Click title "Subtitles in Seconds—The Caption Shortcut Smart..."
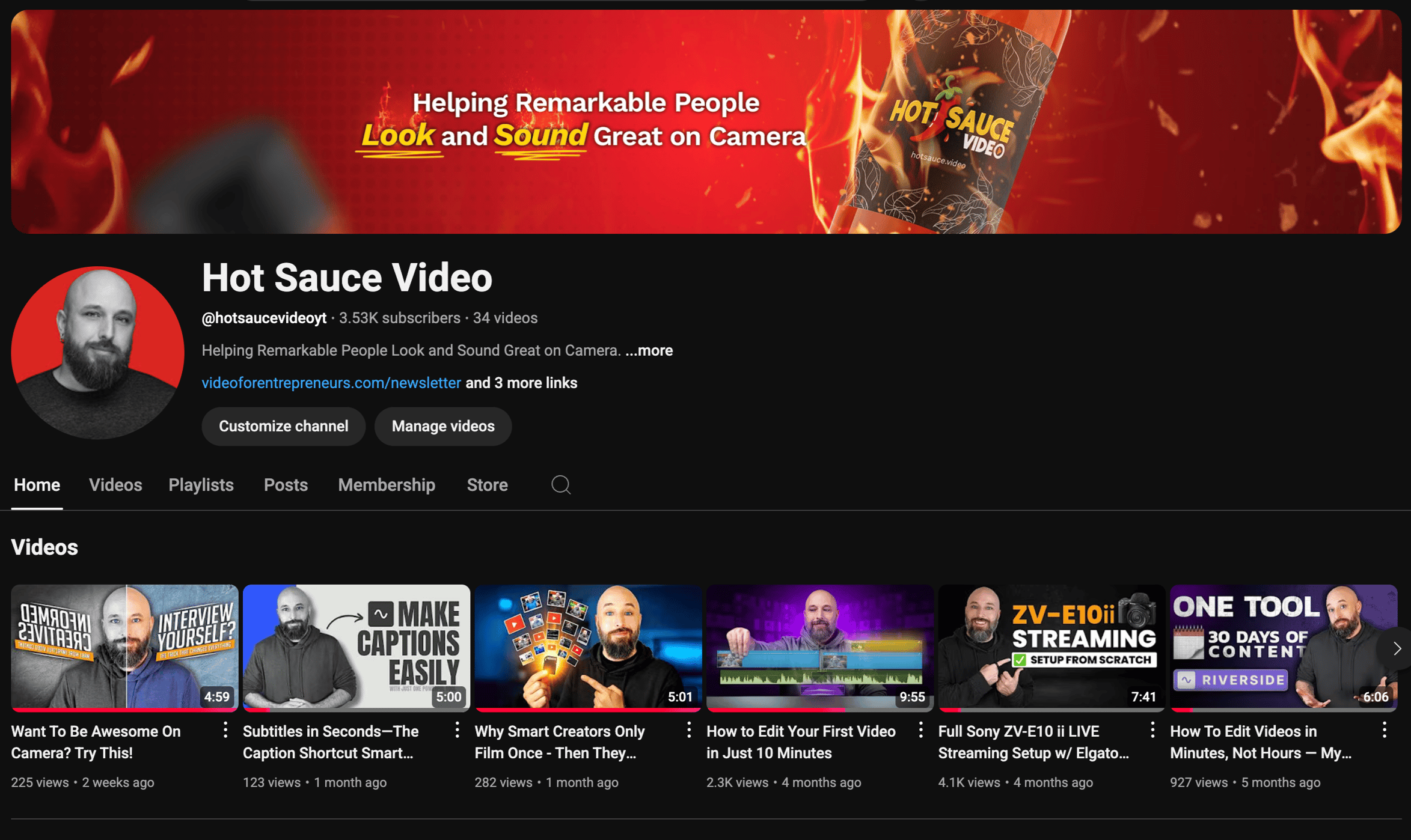The height and width of the screenshot is (840, 1411). click(x=331, y=742)
